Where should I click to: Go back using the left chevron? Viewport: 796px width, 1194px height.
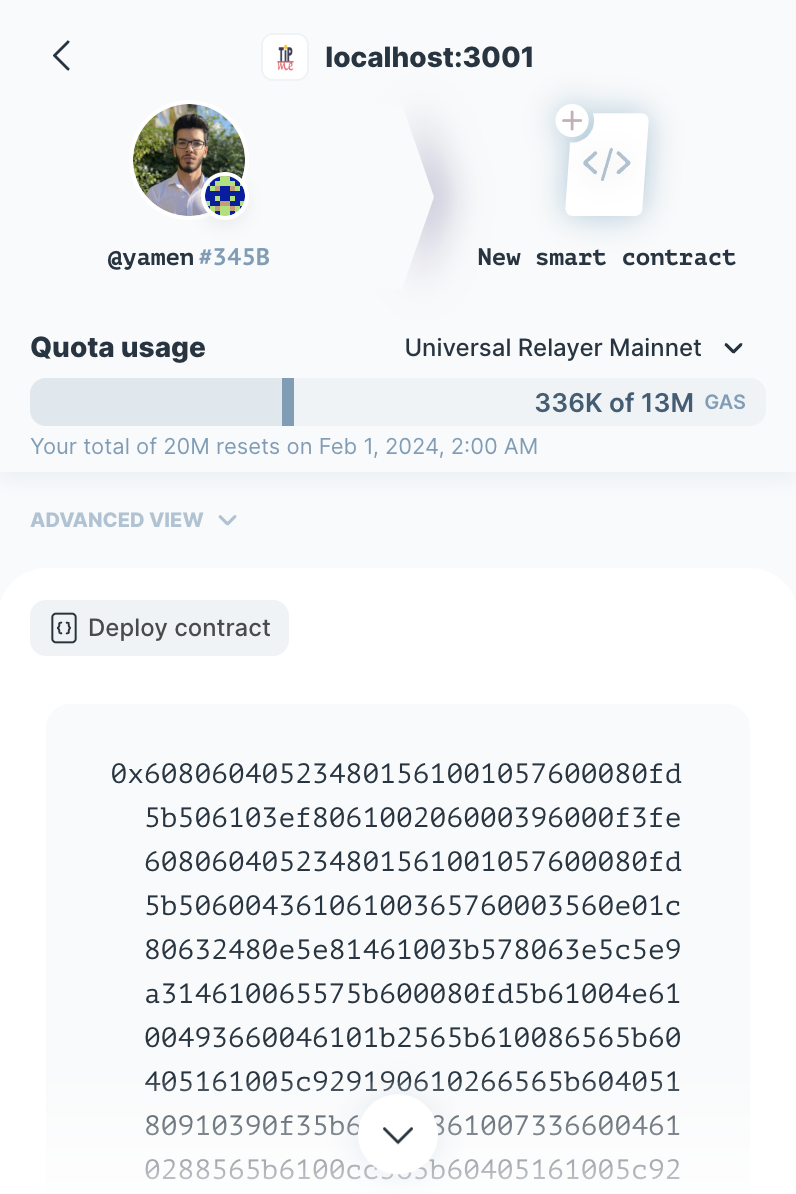(62, 56)
